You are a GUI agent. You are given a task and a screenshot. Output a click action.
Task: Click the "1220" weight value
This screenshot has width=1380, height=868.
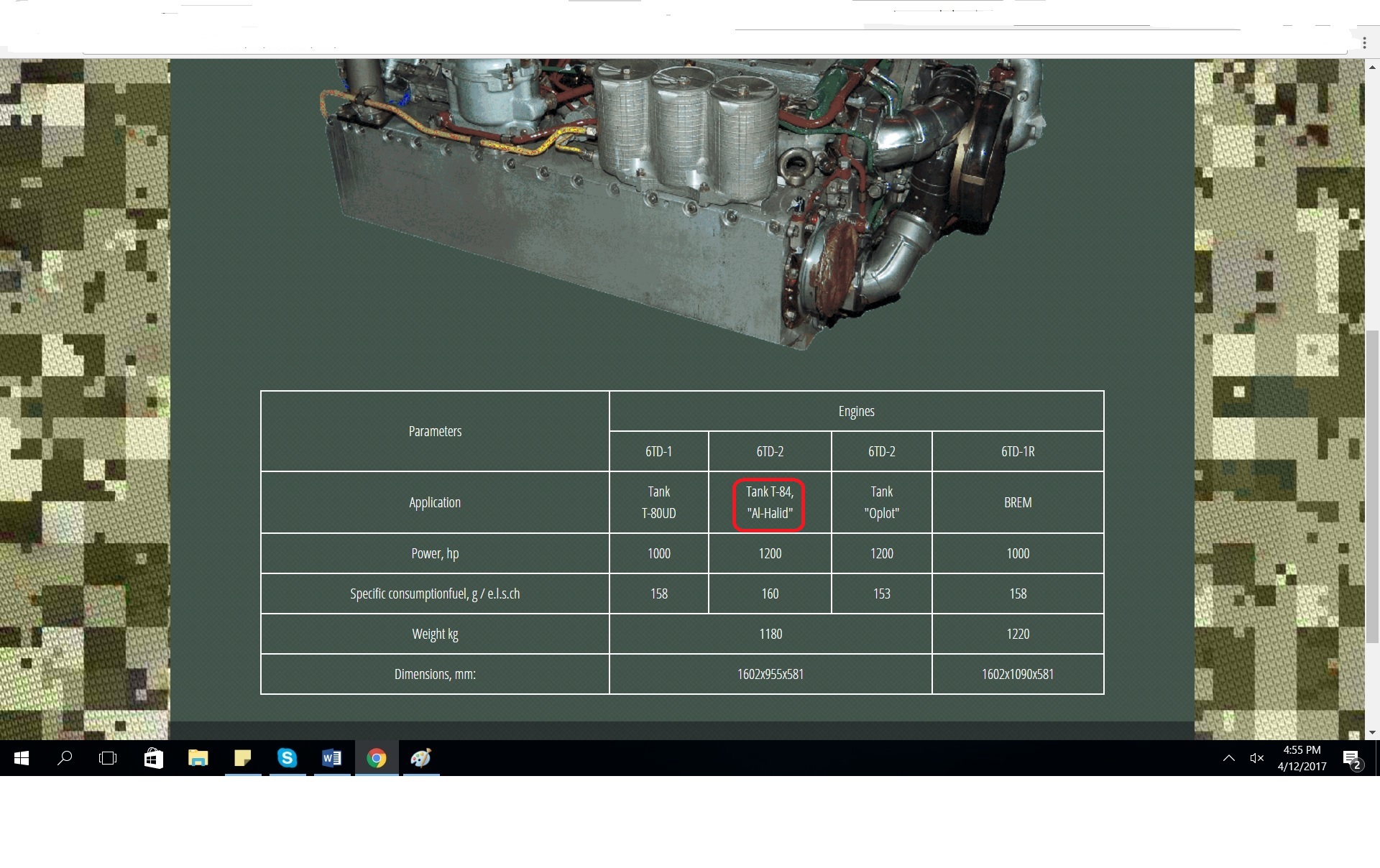tap(1018, 634)
